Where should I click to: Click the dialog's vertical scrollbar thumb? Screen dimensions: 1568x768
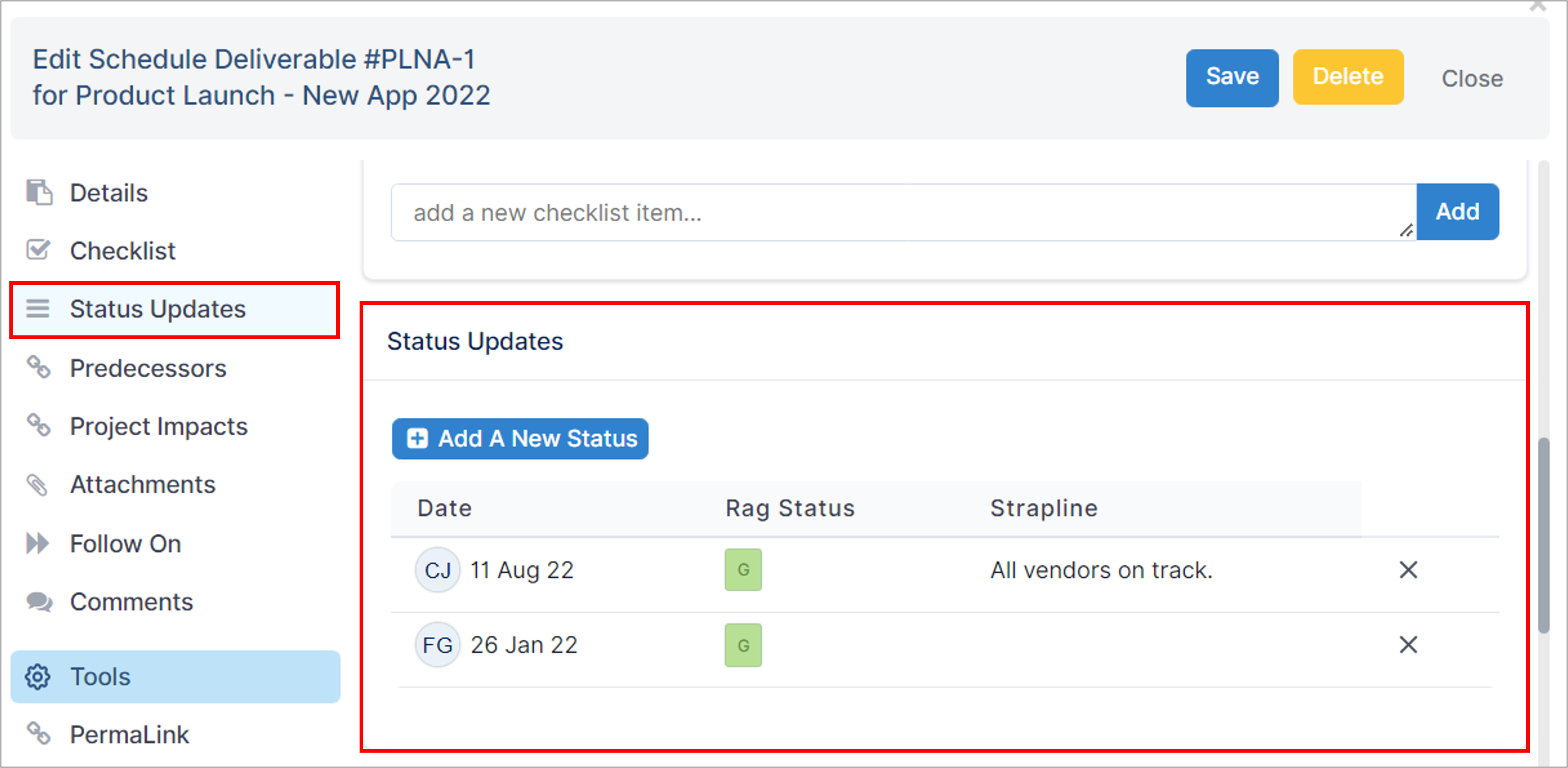point(1543,536)
